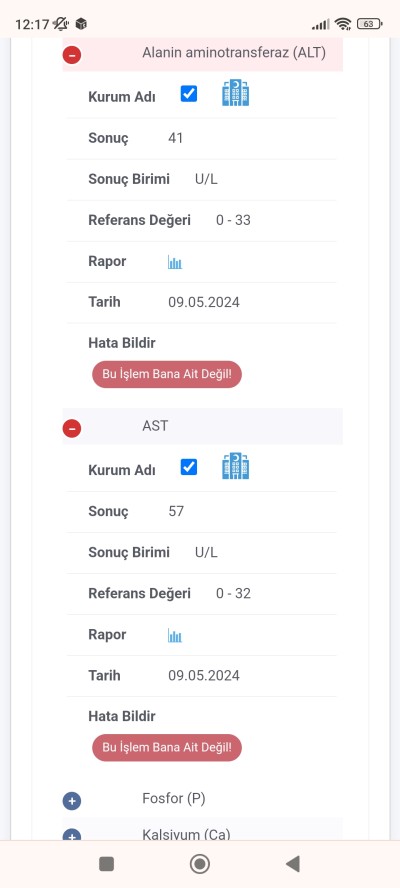Uncheck the Kurum Adı checkbox in ALT section

point(189,93)
